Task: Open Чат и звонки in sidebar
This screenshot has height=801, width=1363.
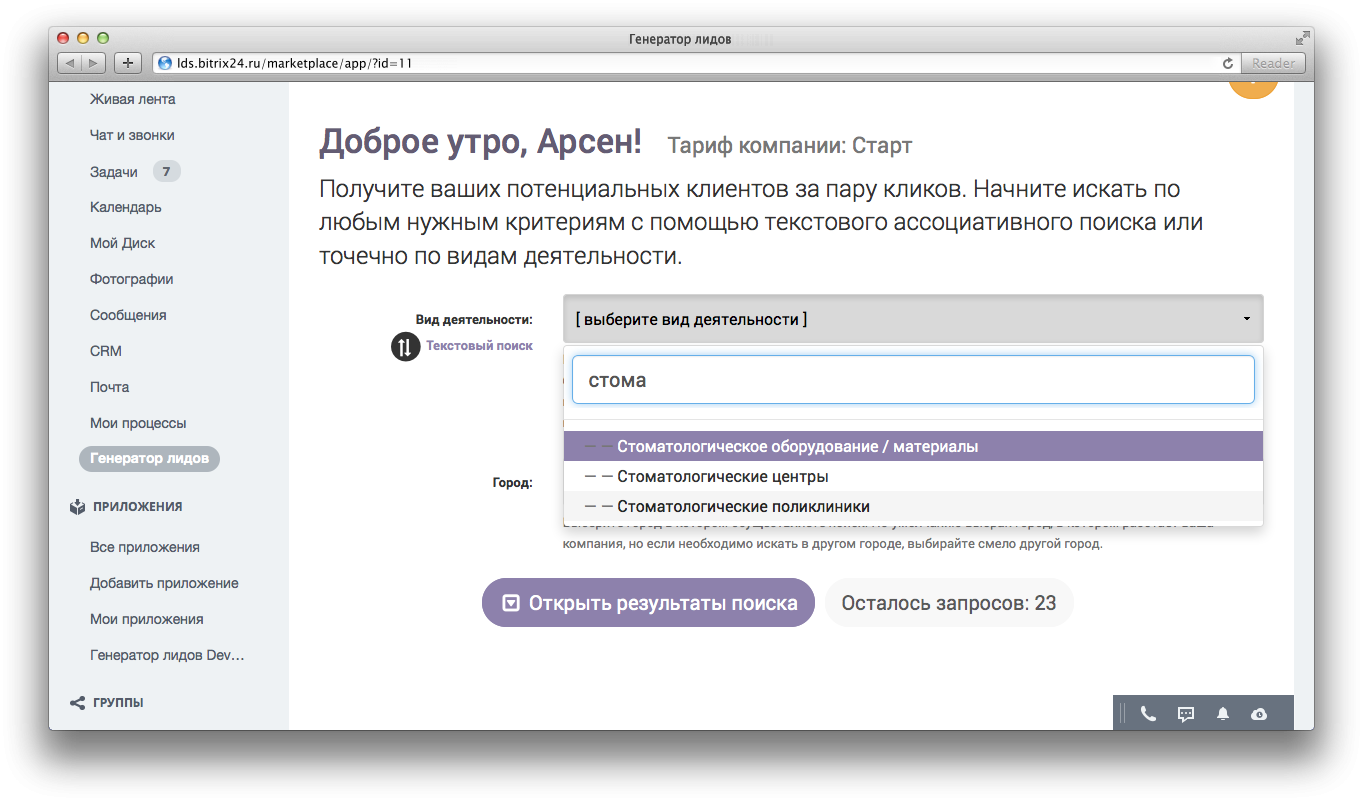Action: (132, 135)
